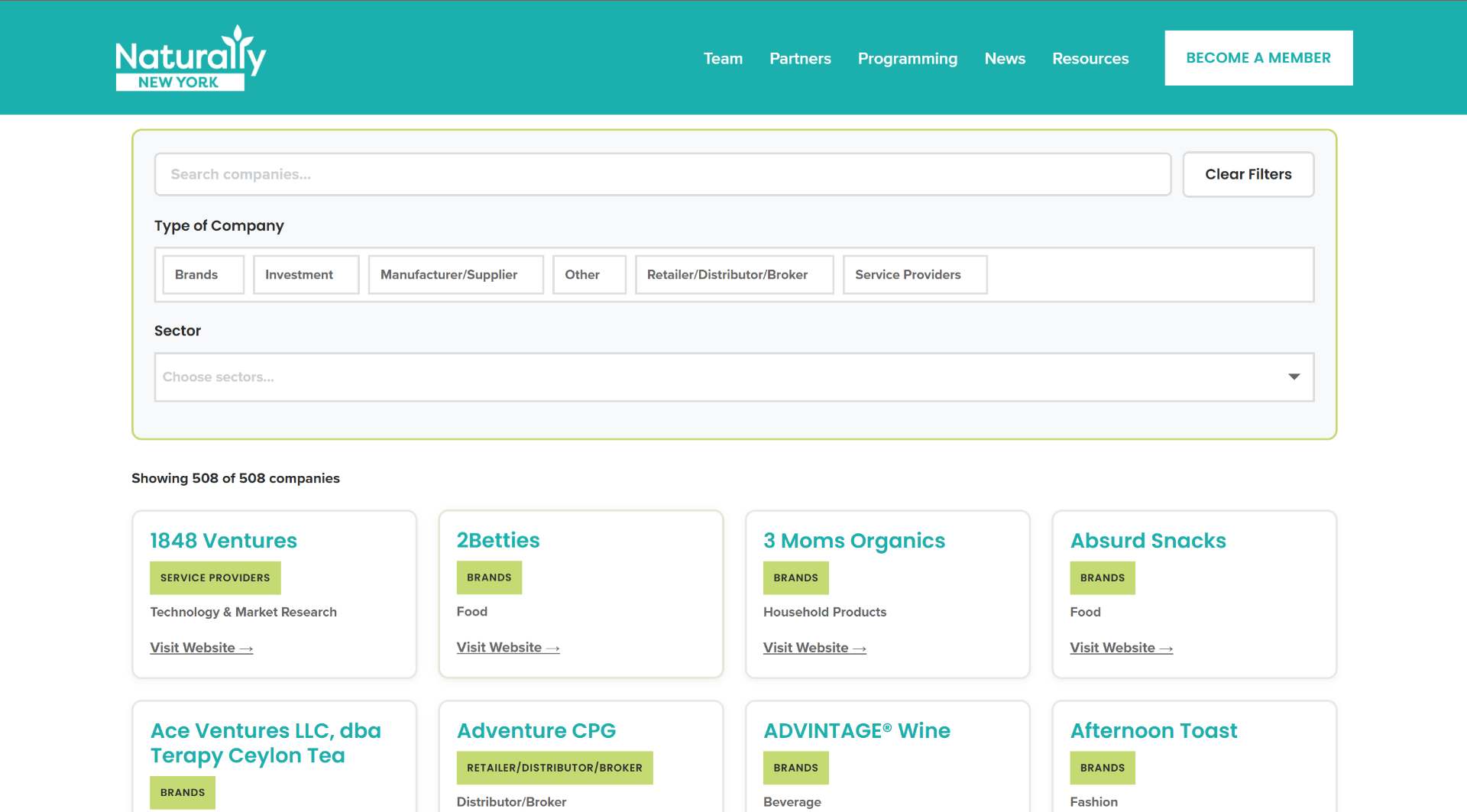Focus the Search companies field

pos(662,174)
